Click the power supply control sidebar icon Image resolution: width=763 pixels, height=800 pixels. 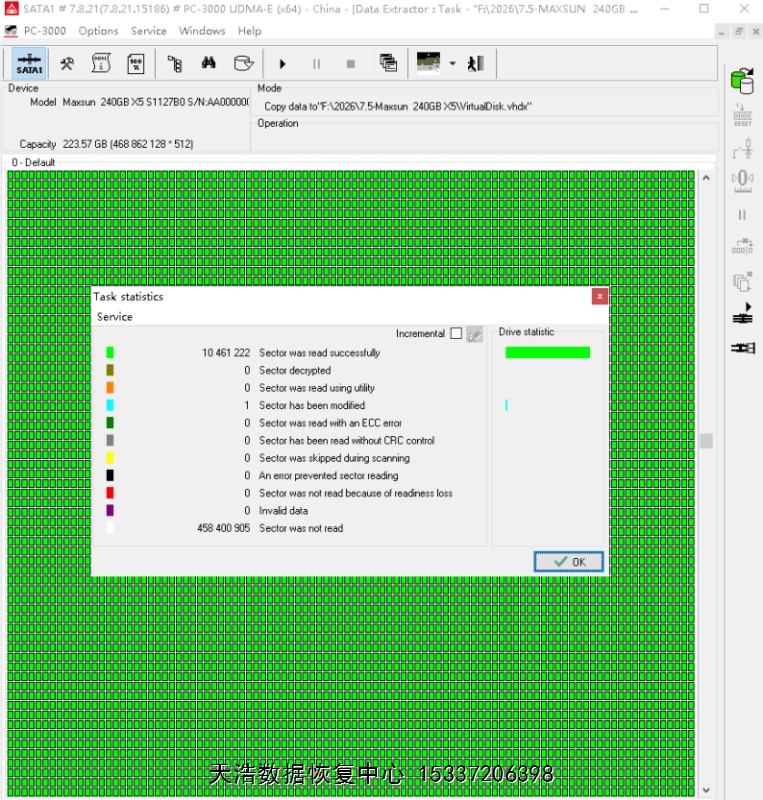(743, 148)
